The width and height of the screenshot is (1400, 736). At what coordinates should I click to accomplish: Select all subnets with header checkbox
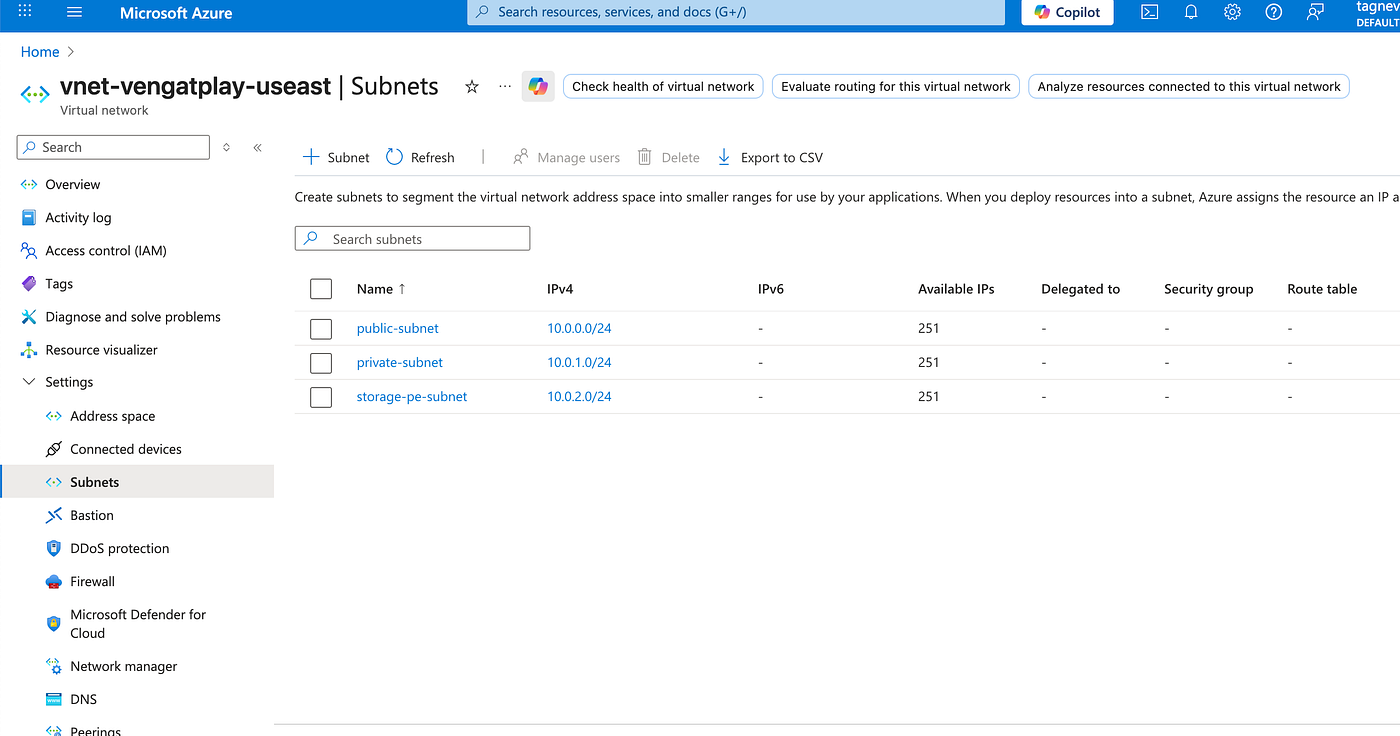[x=321, y=289]
